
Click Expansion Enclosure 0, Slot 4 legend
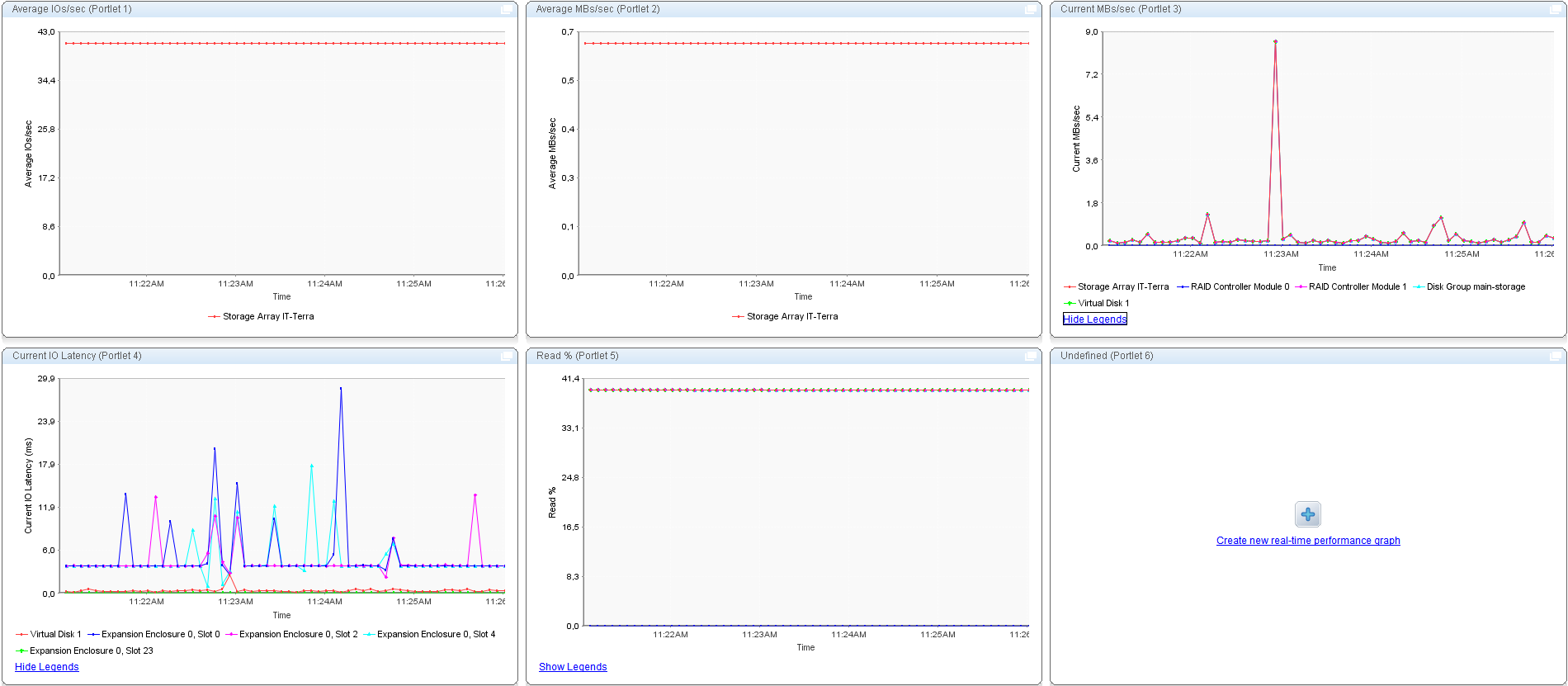[x=436, y=635]
